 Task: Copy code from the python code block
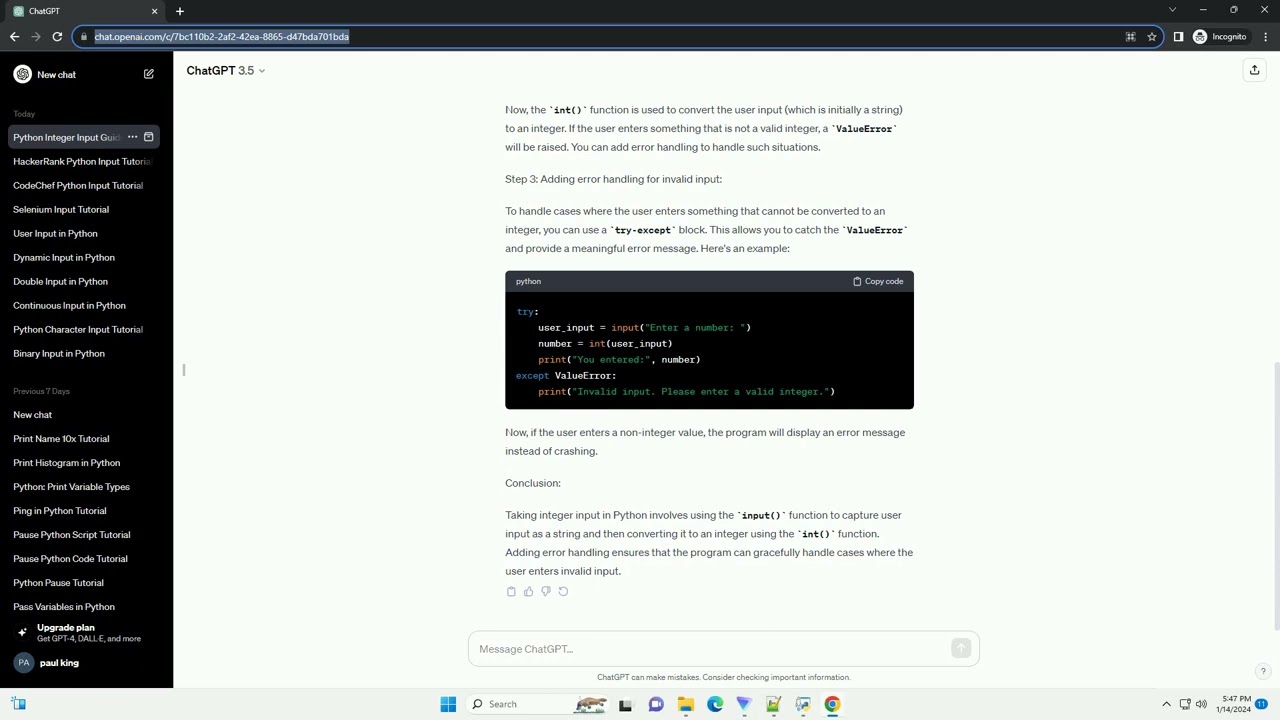[878, 282]
